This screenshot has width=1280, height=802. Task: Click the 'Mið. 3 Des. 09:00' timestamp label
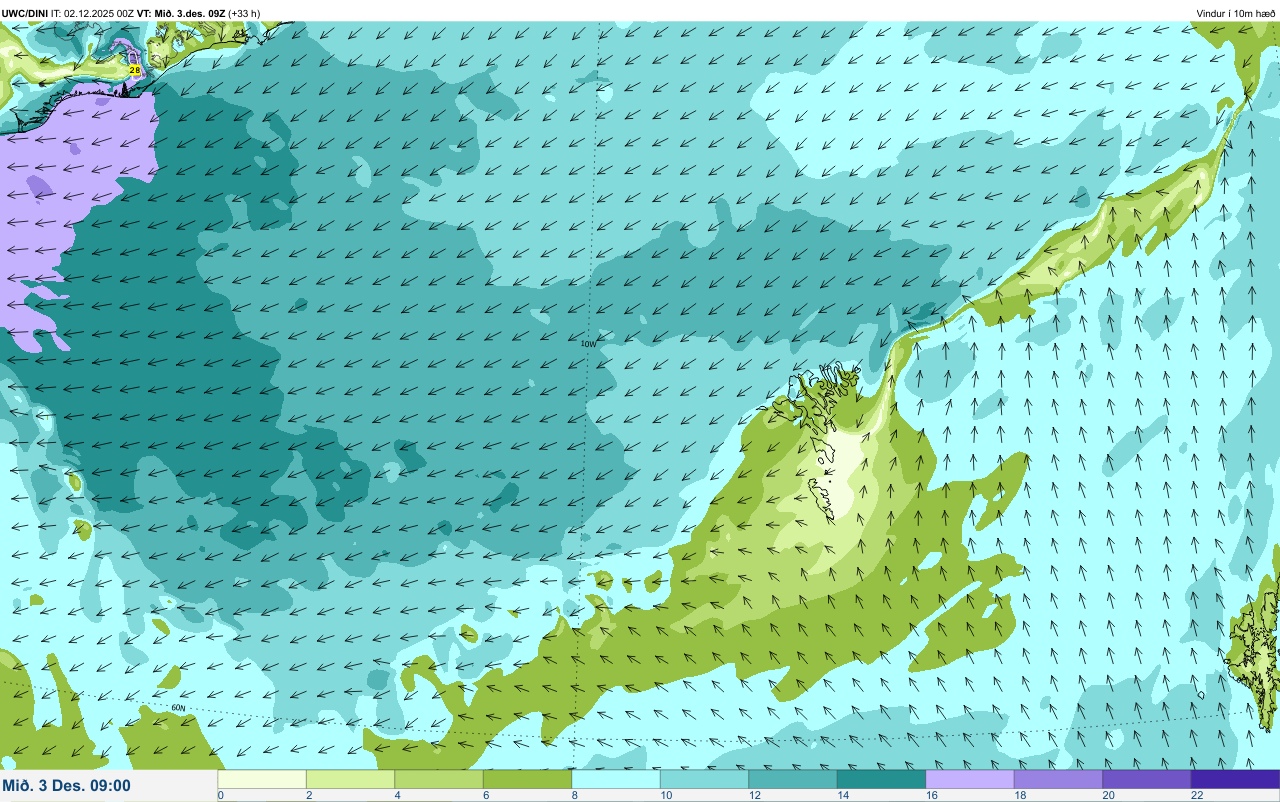click(66, 786)
